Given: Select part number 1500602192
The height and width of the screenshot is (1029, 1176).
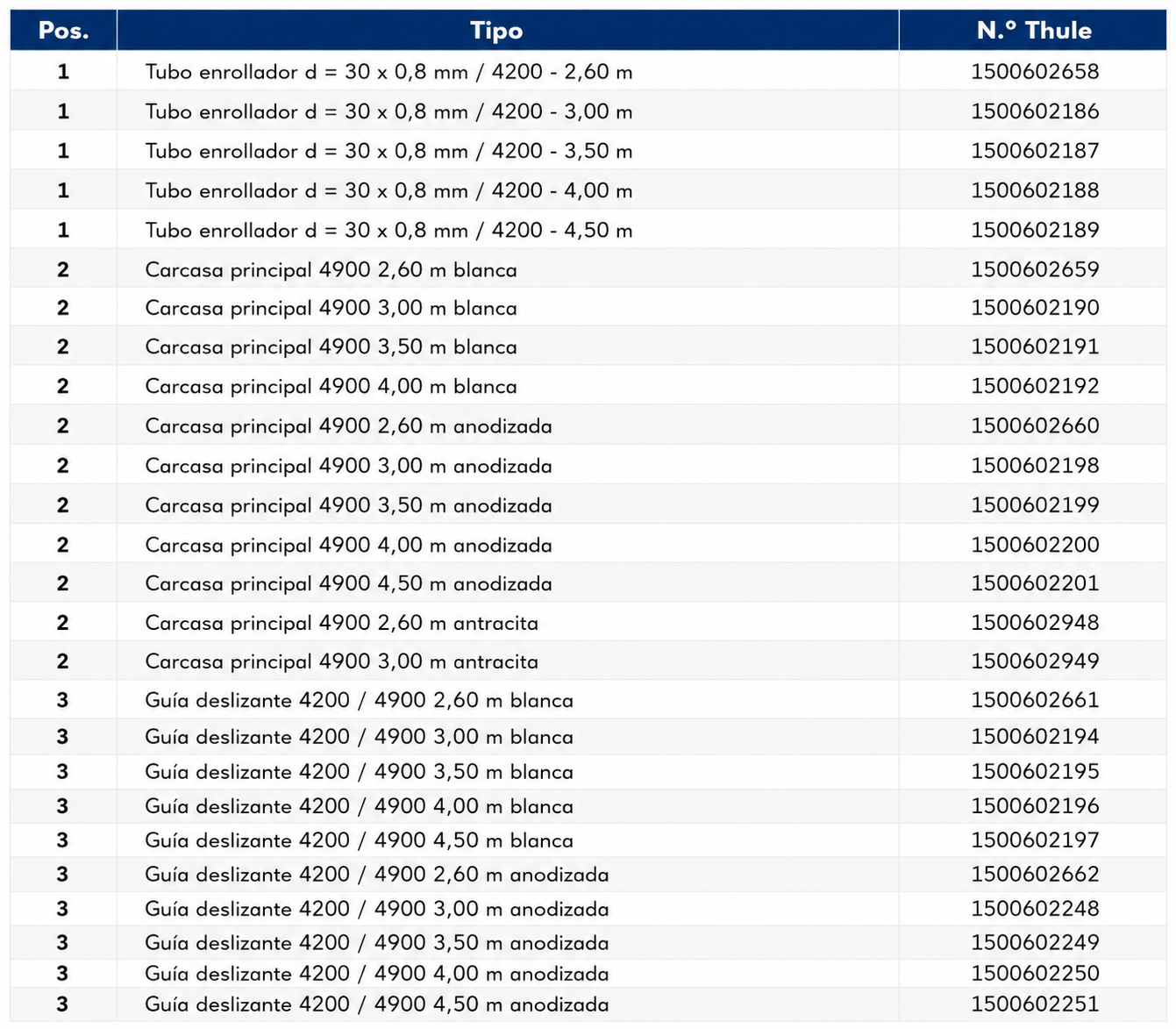Looking at the screenshot, I should coord(1035,386).
